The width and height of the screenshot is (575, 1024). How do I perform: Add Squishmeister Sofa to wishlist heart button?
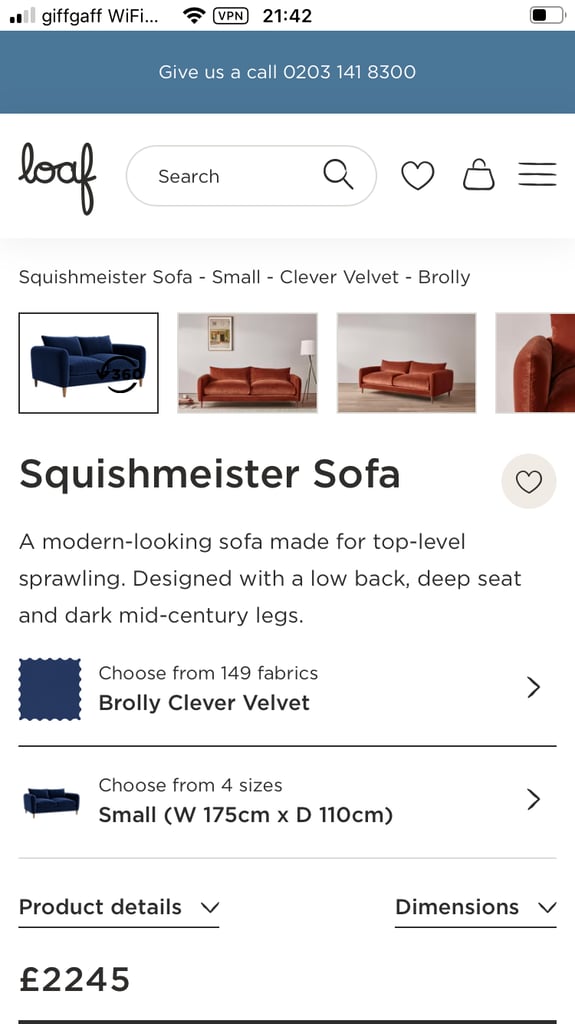(529, 481)
